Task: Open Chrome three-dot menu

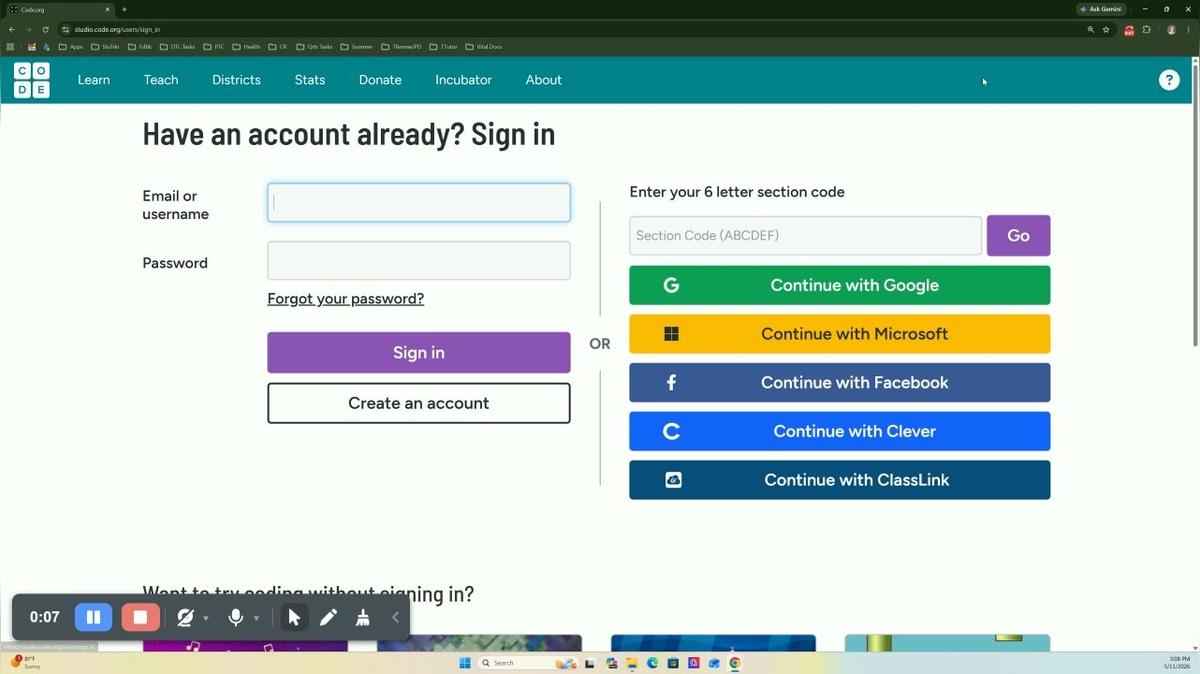Action: [1188, 30]
